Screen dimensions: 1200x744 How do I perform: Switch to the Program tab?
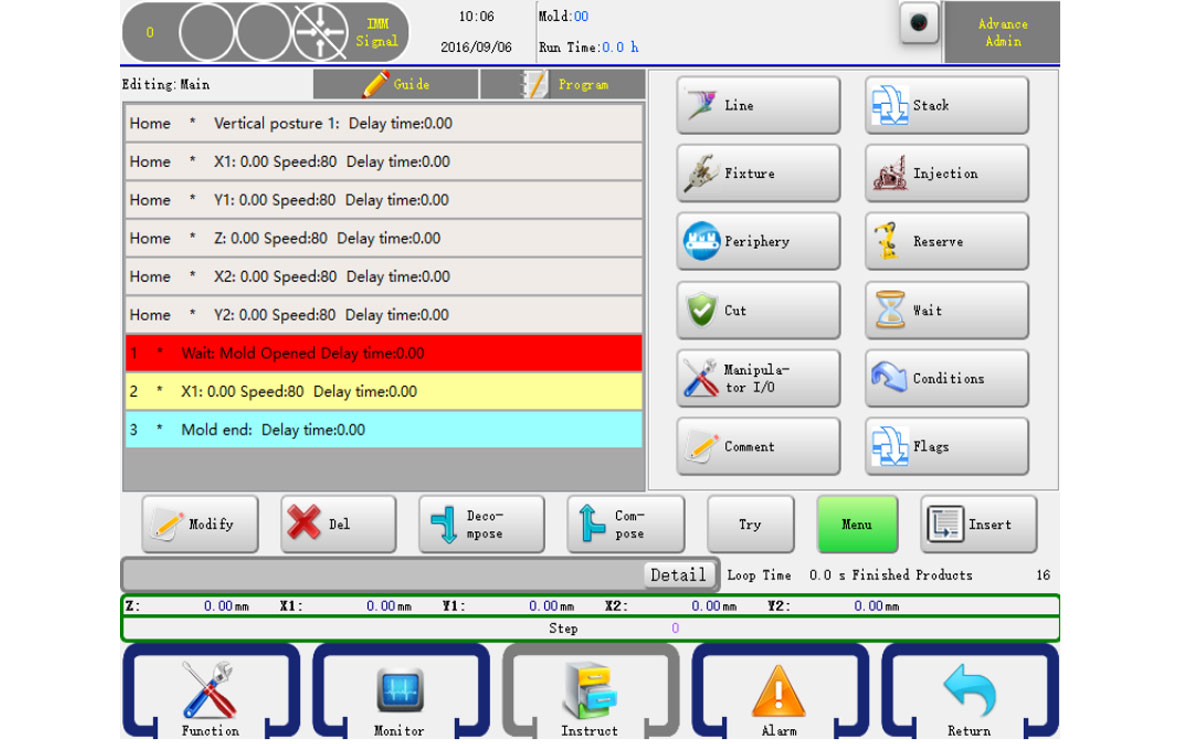[562, 85]
